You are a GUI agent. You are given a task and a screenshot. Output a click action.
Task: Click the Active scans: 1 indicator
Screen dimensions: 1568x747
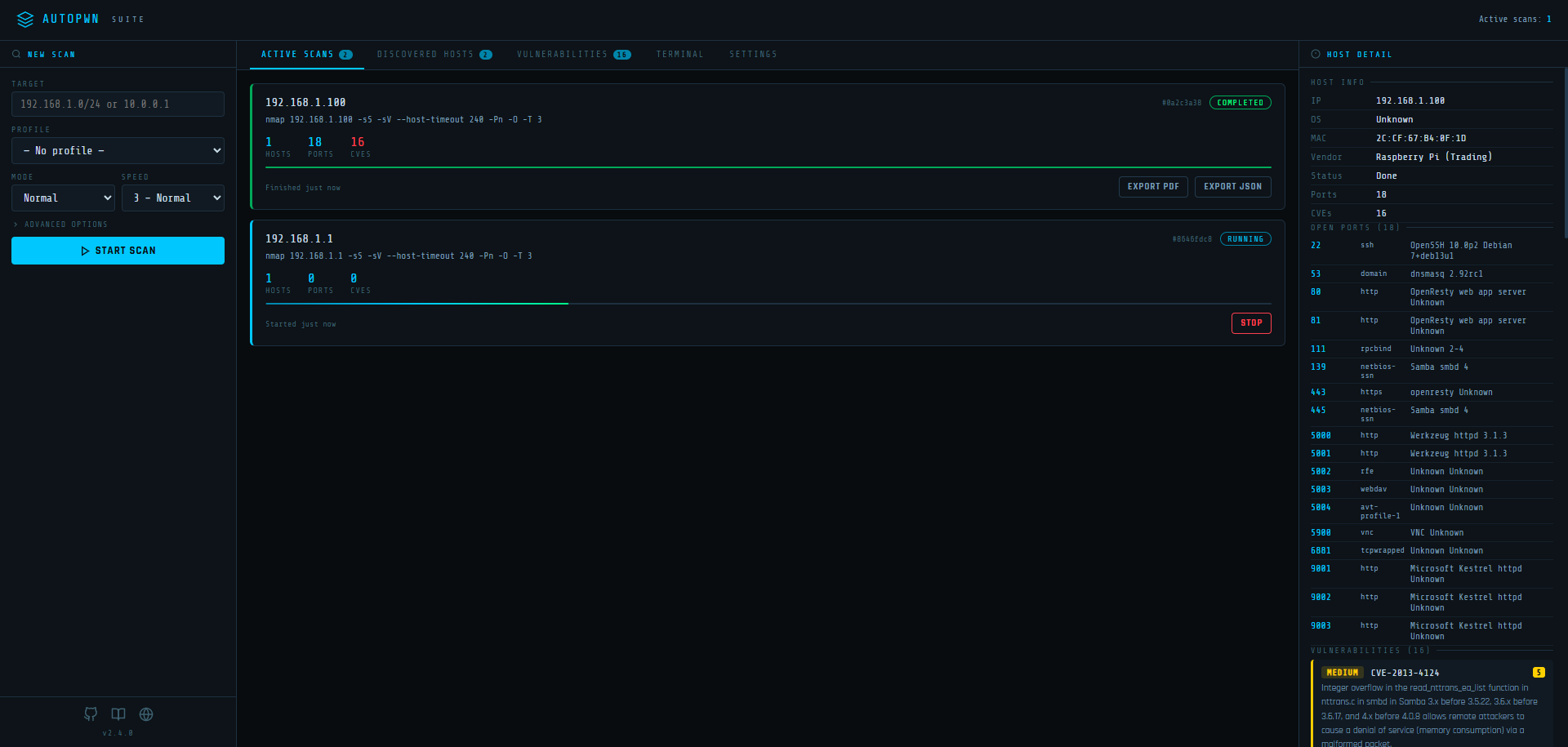[x=1515, y=19]
